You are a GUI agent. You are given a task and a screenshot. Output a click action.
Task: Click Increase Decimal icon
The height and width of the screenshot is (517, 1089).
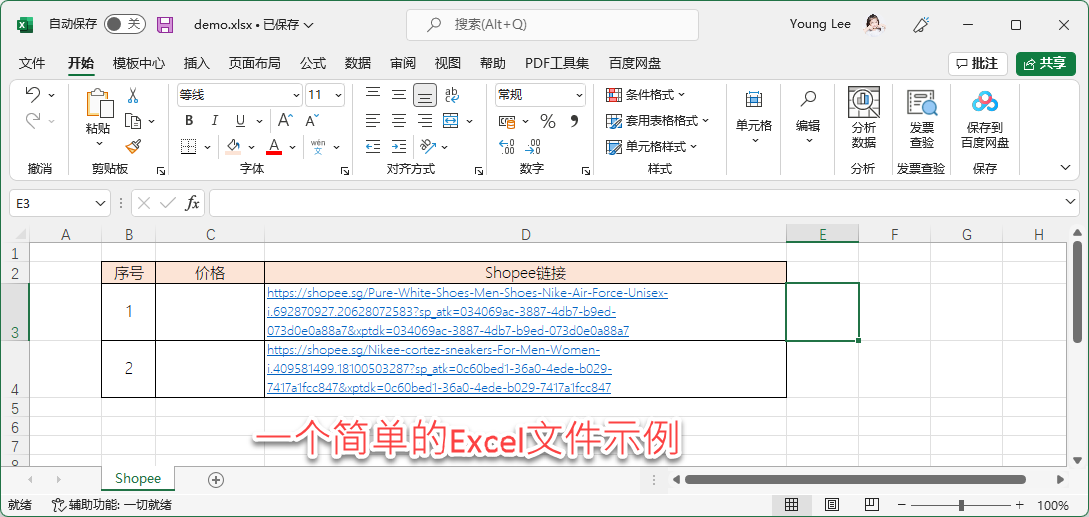(508, 147)
